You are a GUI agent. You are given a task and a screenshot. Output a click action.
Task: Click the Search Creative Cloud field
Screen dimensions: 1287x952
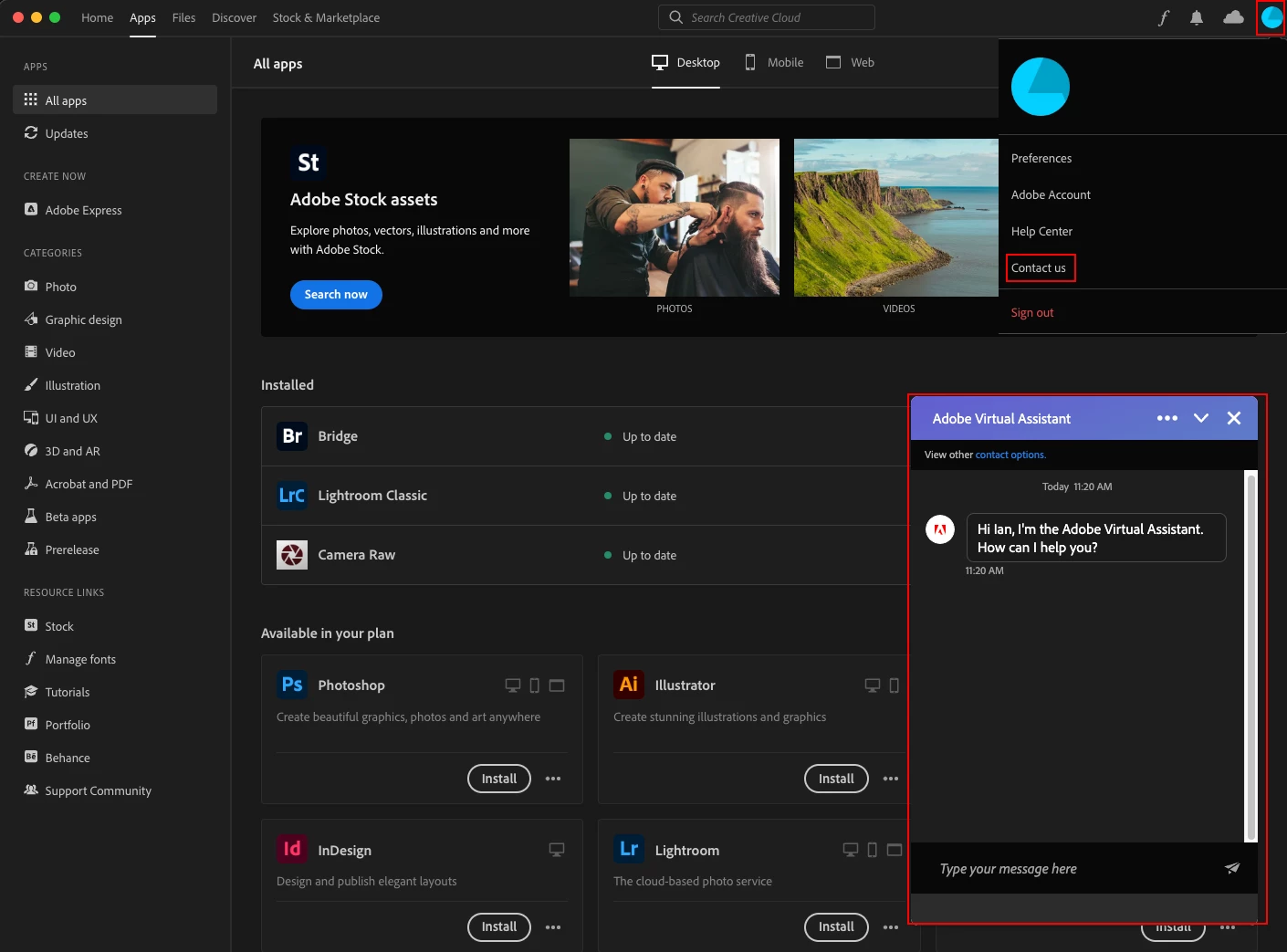[767, 17]
